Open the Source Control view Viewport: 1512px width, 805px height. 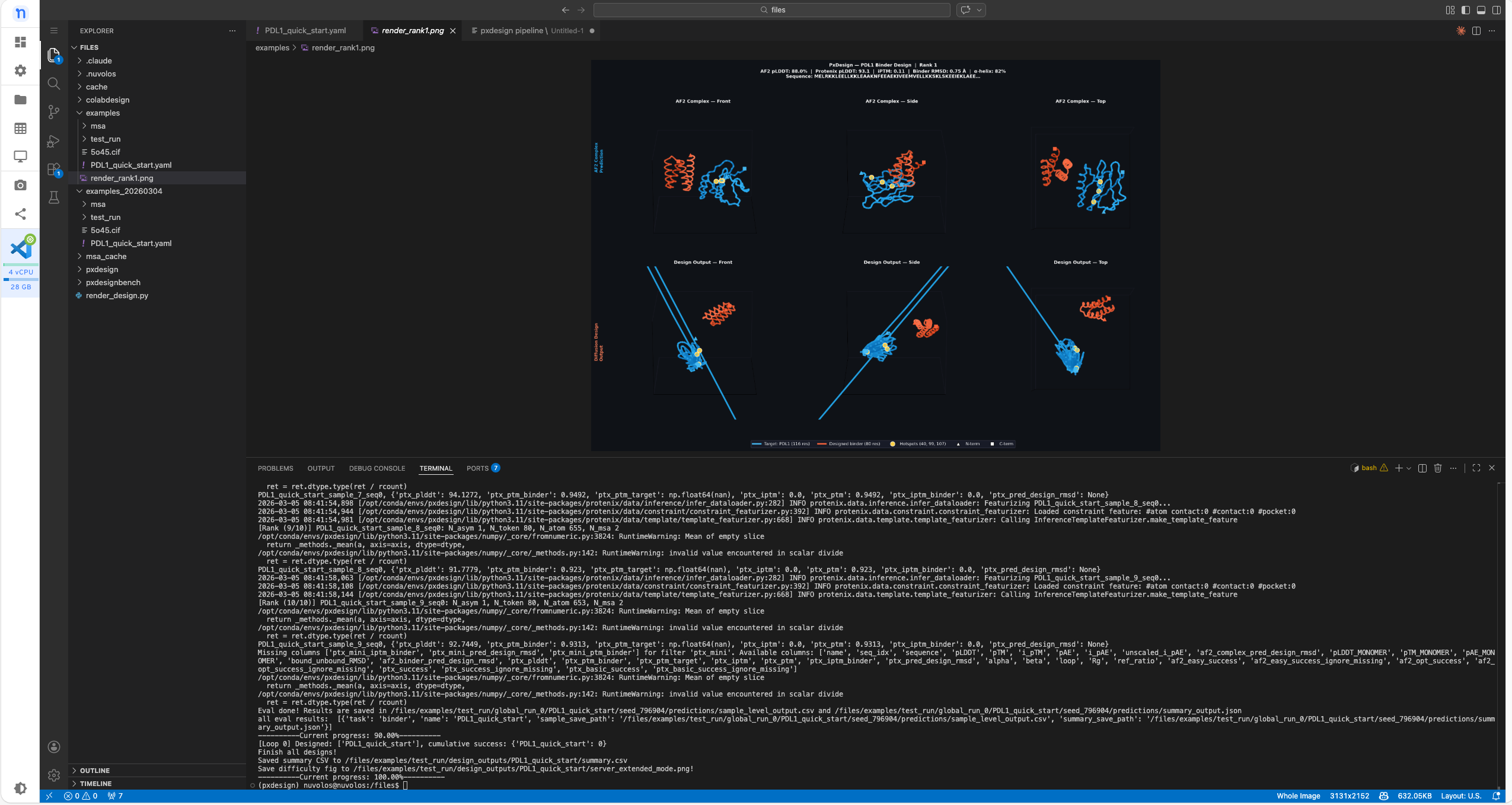54,112
